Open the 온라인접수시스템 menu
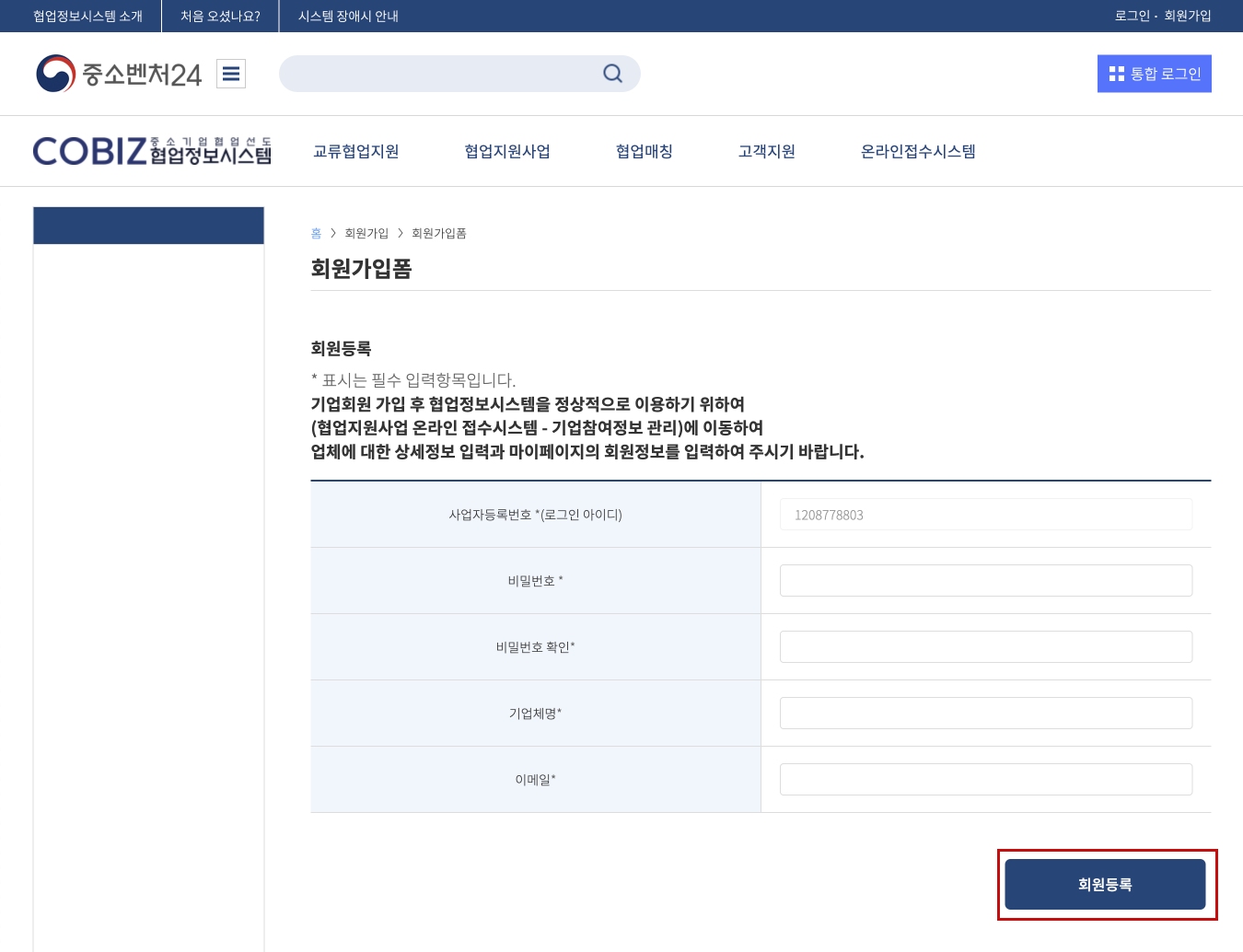1243x952 pixels. pos(918,151)
